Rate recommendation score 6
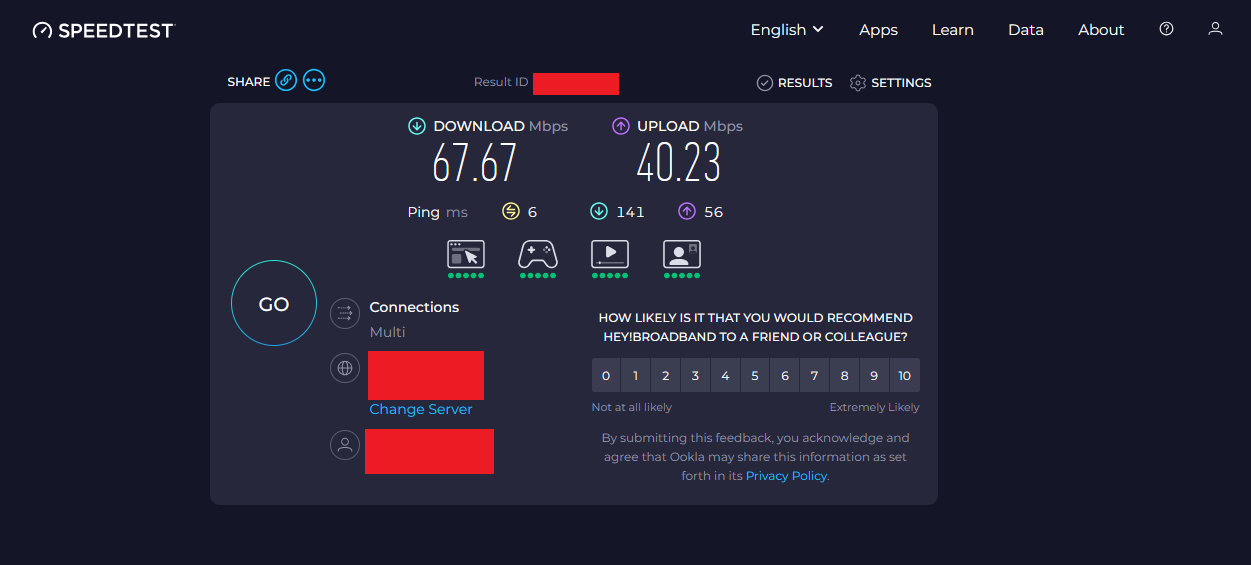1251x565 pixels. [785, 376]
